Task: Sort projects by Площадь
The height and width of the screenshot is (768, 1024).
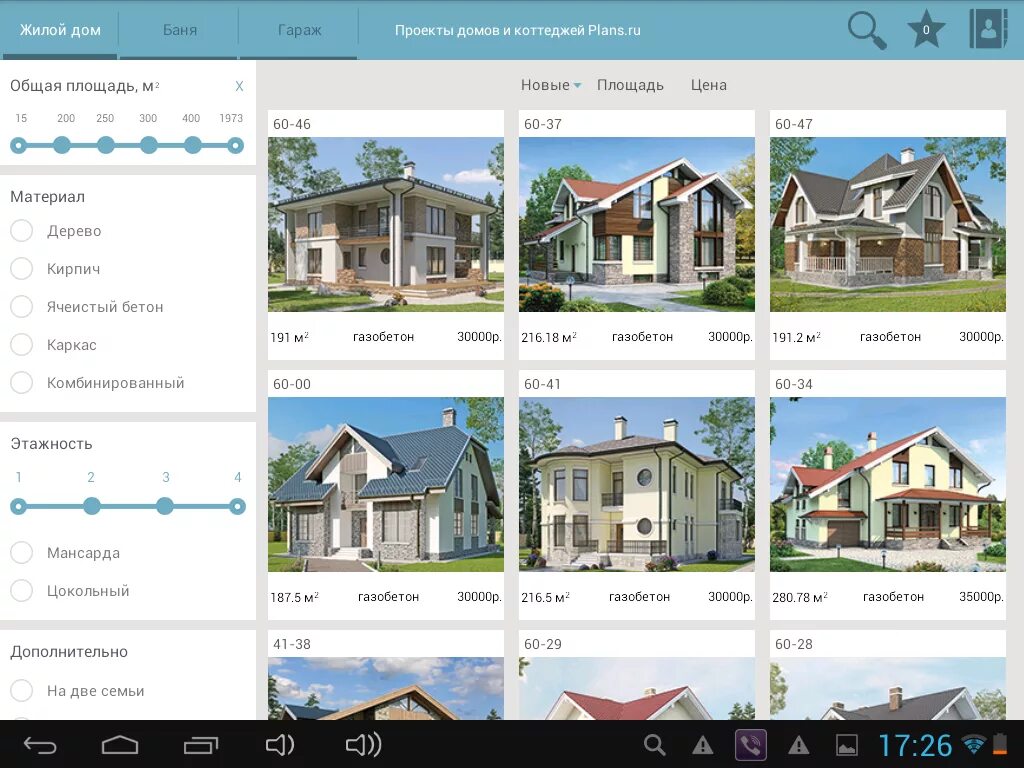Action: pos(630,85)
